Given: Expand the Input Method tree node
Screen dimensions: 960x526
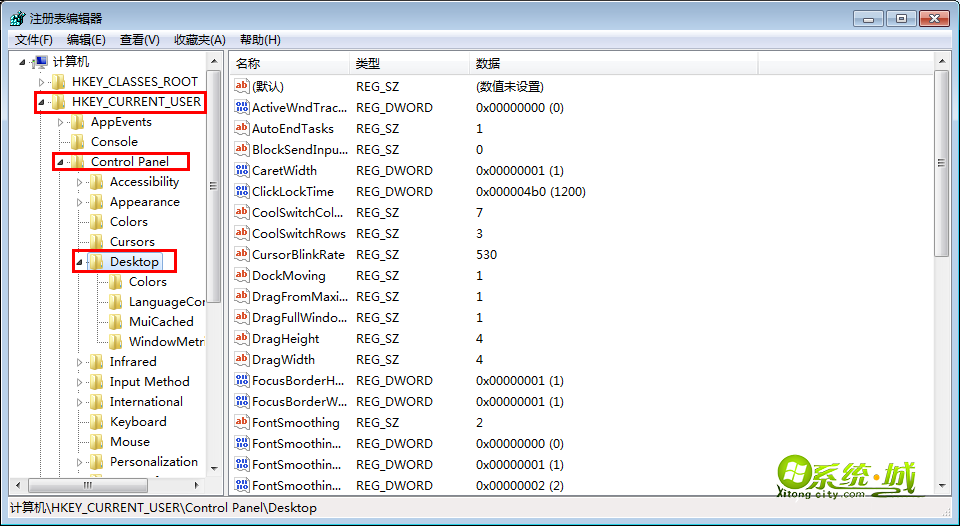Looking at the screenshot, I should point(81,382).
